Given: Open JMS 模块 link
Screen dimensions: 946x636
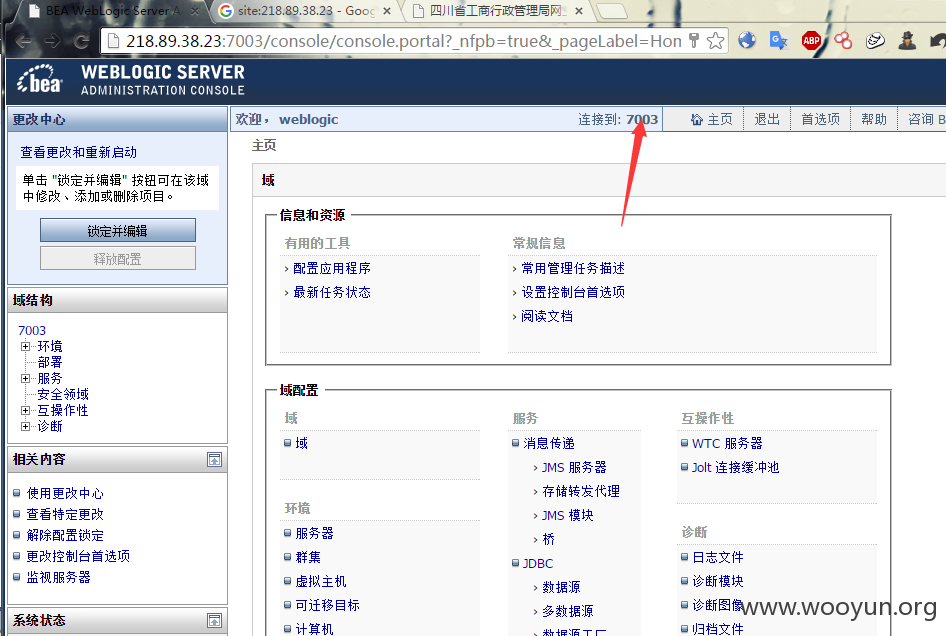Looking at the screenshot, I should tap(568, 515).
